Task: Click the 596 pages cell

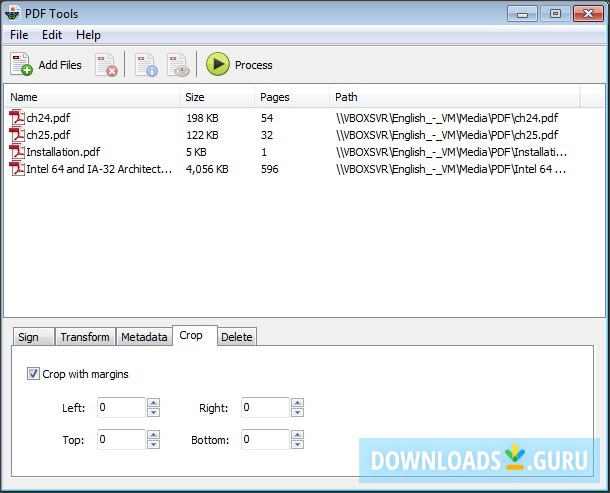Action: coord(270,169)
